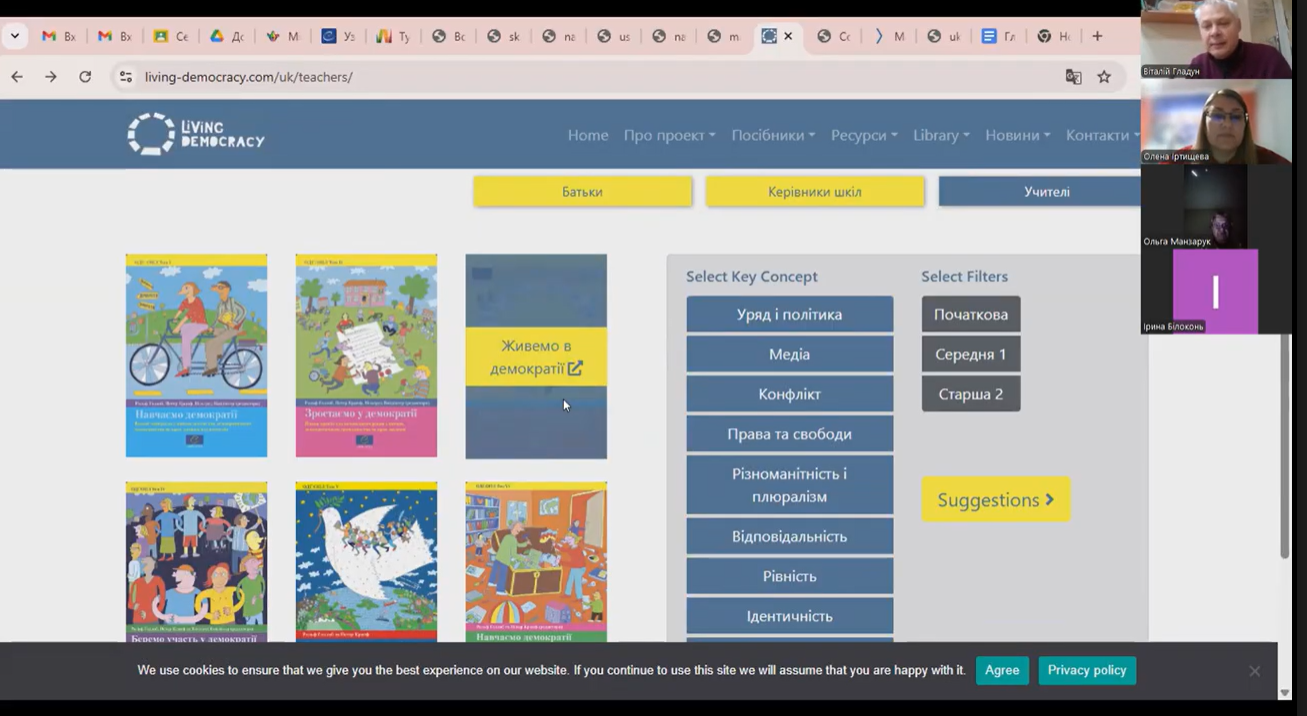Go to Home in navigation bar
1307x716 pixels.
[588, 135]
